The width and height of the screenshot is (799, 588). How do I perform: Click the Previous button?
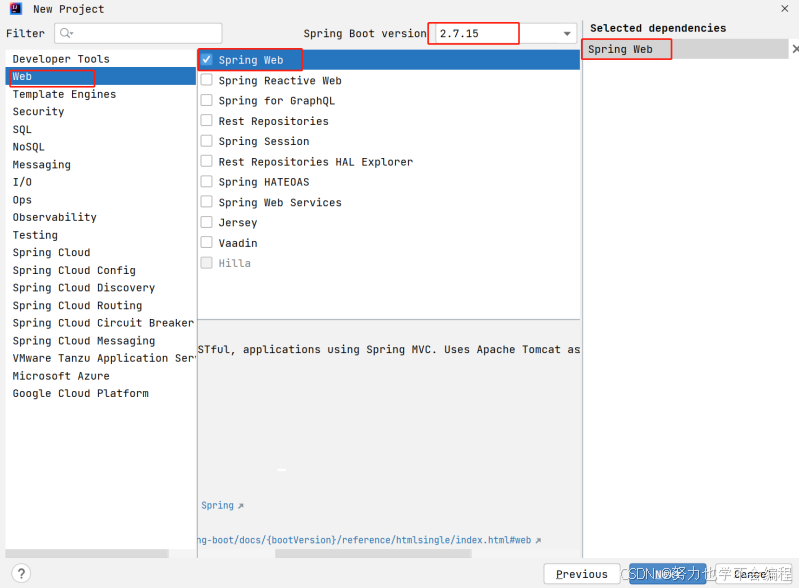click(x=581, y=574)
